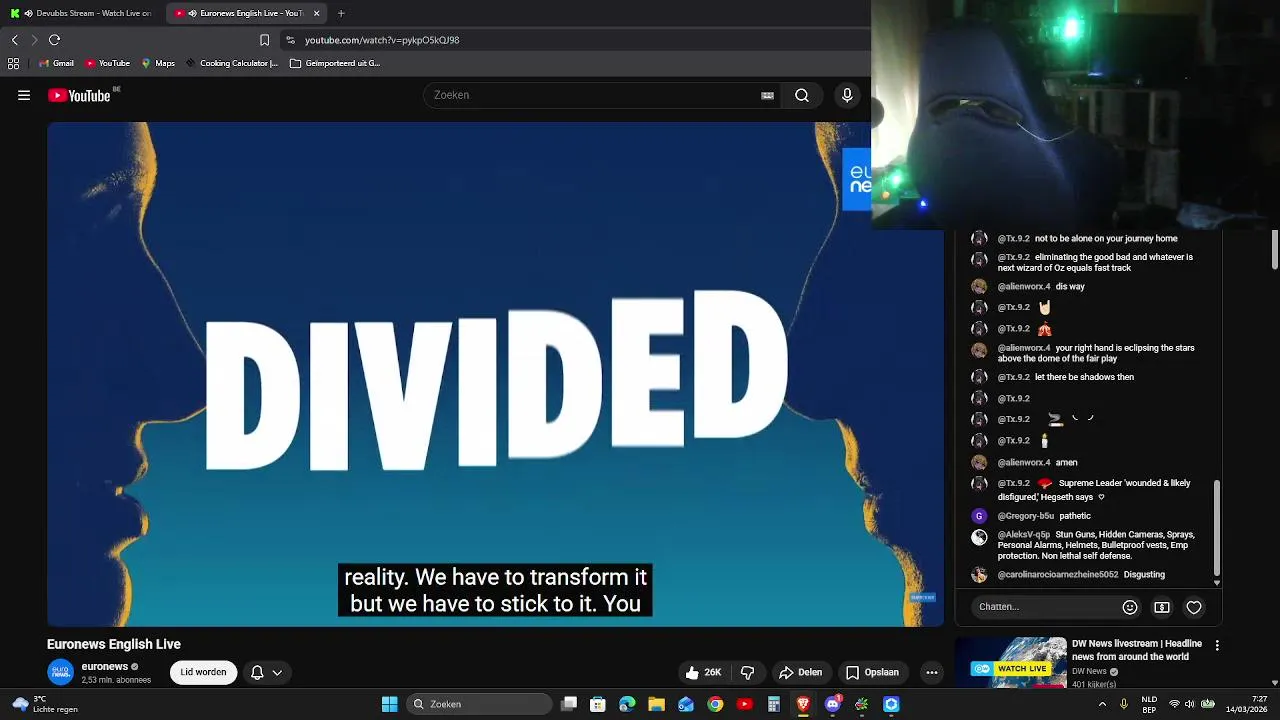Viewport: 1280px width, 720px height.
Task: Click Supreme Leader wounded chat message
Action: (x=1094, y=490)
